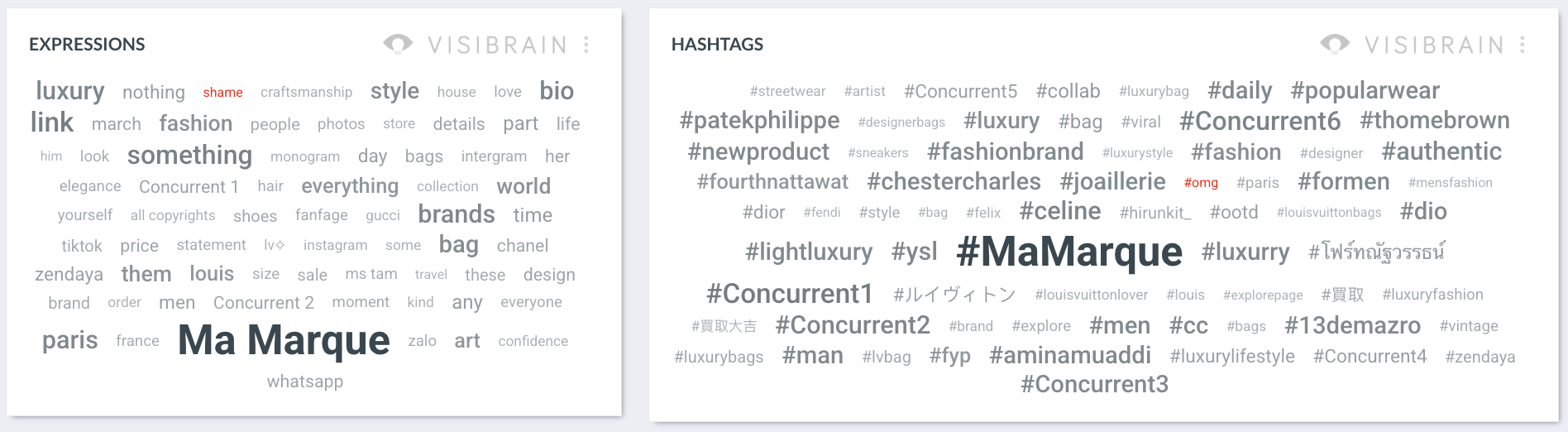Click the "HASHTAGS" panel title
Viewport: 1568px width, 432px height.
[x=717, y=45]
